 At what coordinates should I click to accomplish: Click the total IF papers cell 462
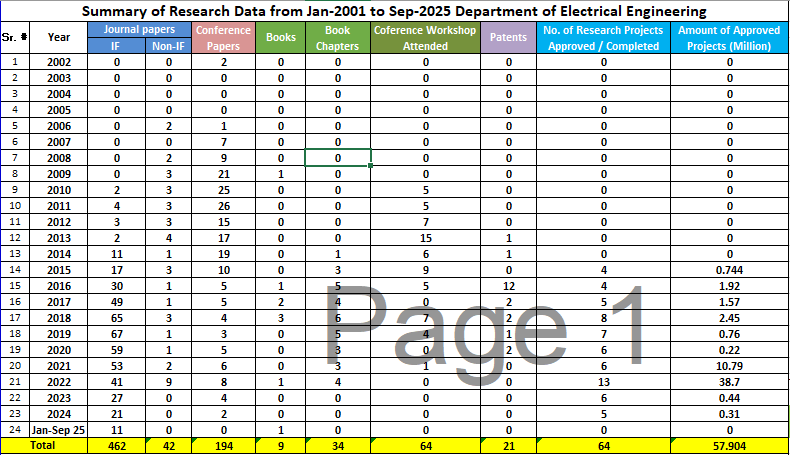tap(116, 444)
